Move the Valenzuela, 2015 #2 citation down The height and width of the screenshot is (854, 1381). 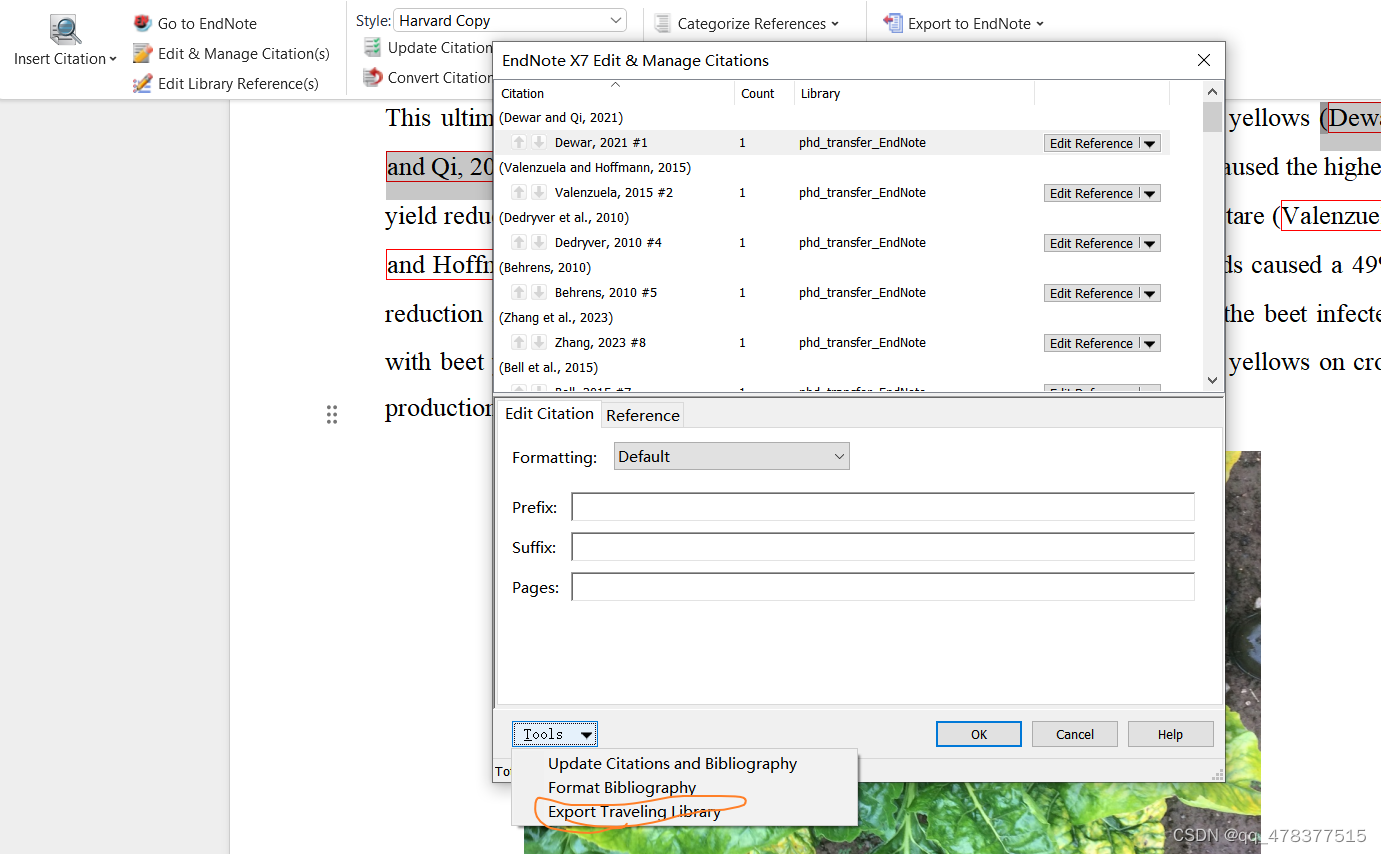point(539,192)
